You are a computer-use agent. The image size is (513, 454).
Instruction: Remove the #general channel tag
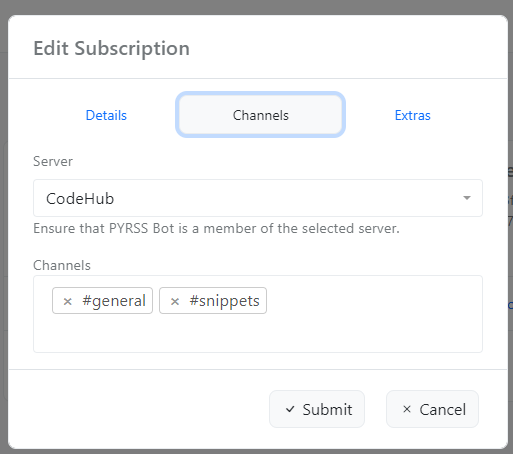click(68, 301)
